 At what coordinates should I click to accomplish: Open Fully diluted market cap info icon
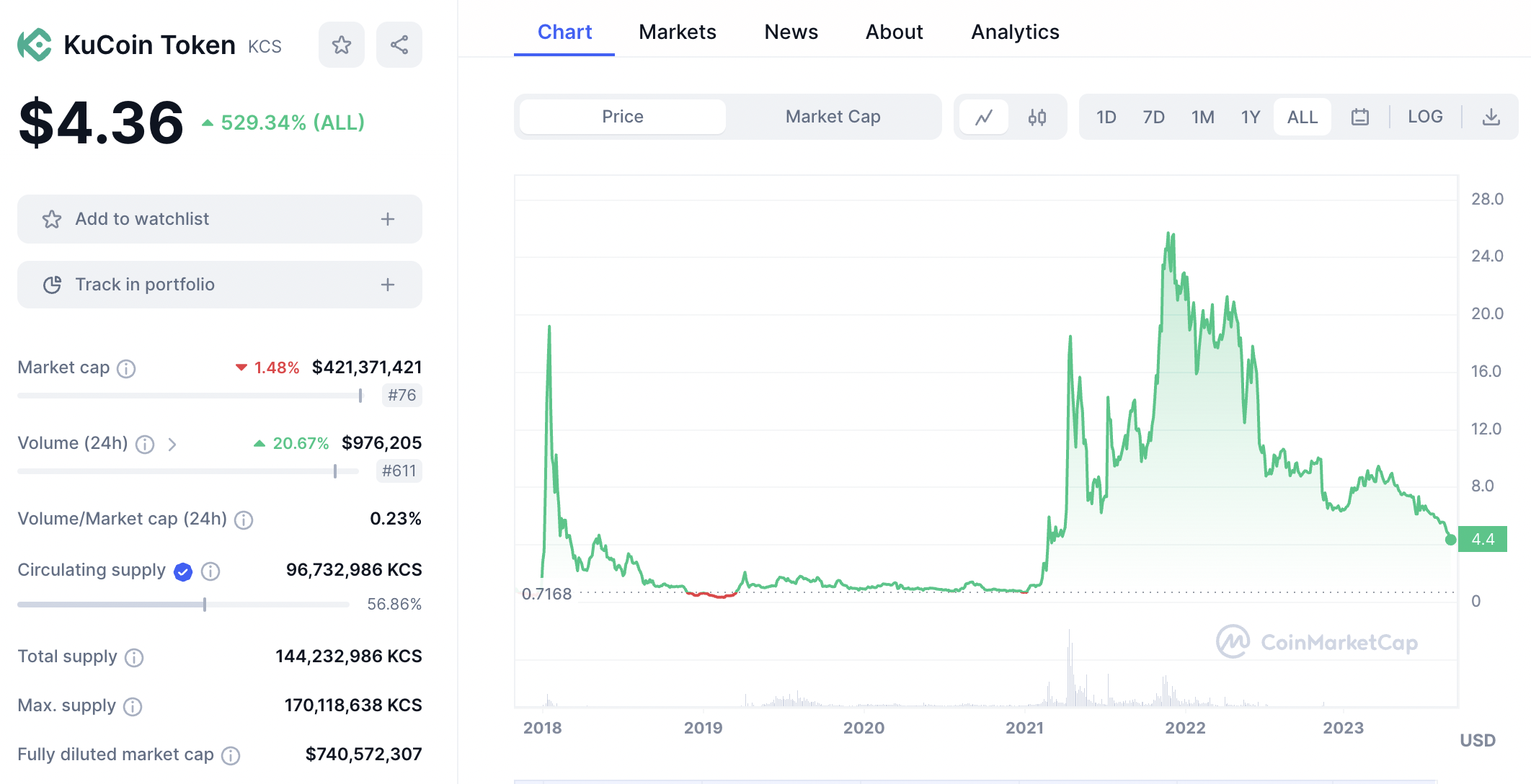click(231, 755)
